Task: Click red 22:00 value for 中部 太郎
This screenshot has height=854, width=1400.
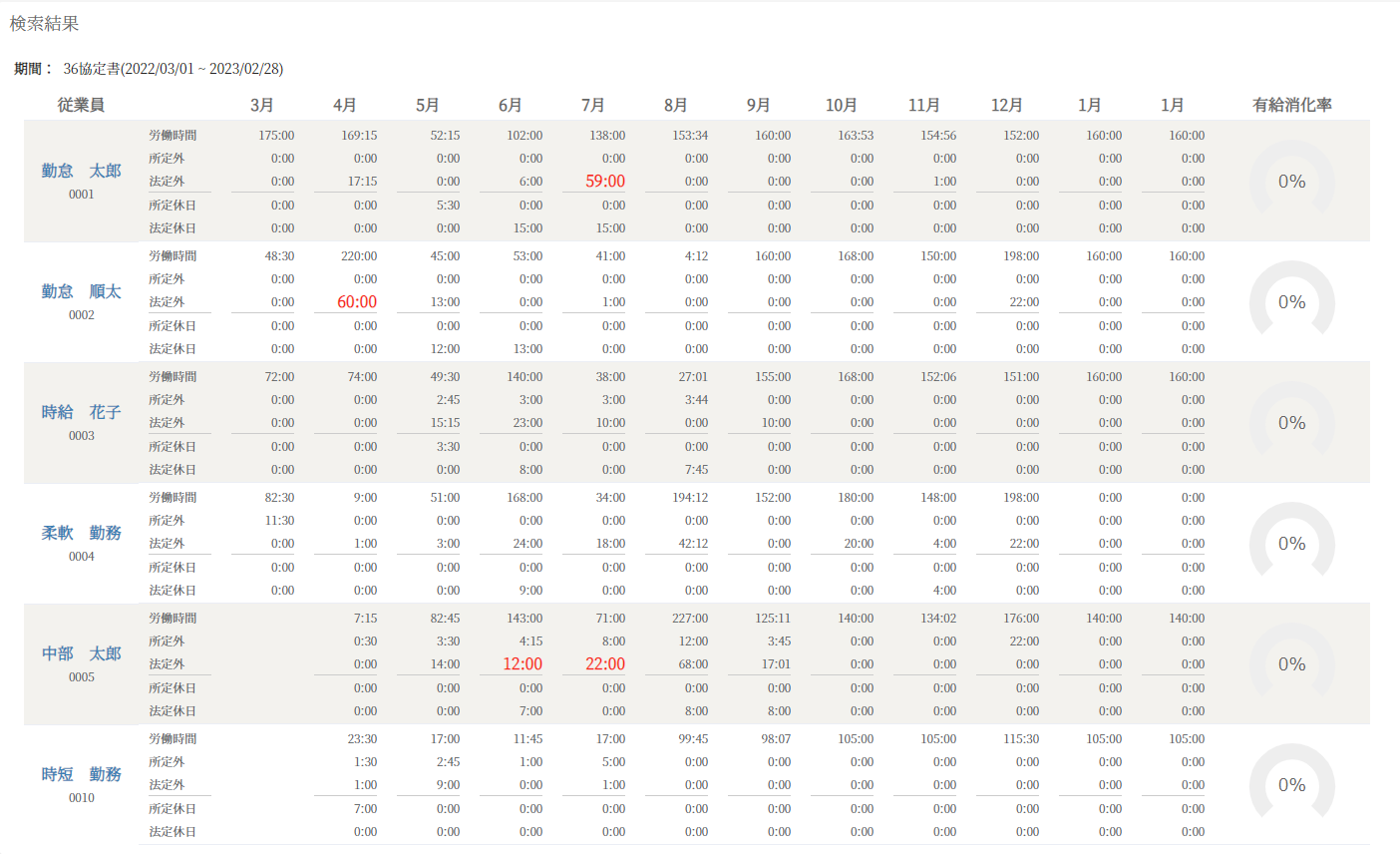Action: 605,664
